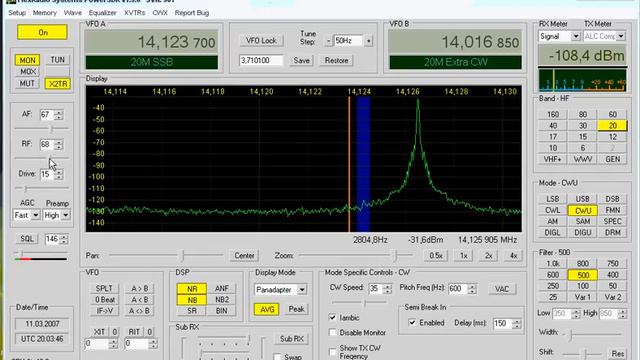Adjust the Delay (ms) spinner
Image resolution: width=640 pixels, height=360 pixels.
517,324
